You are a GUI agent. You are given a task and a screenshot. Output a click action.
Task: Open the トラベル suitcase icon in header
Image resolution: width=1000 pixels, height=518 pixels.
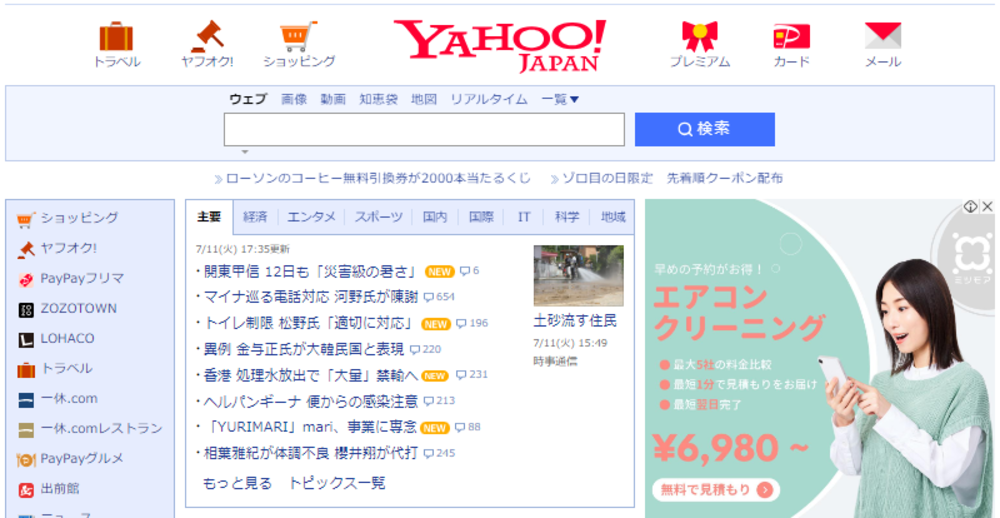click(x=116, y=36)
